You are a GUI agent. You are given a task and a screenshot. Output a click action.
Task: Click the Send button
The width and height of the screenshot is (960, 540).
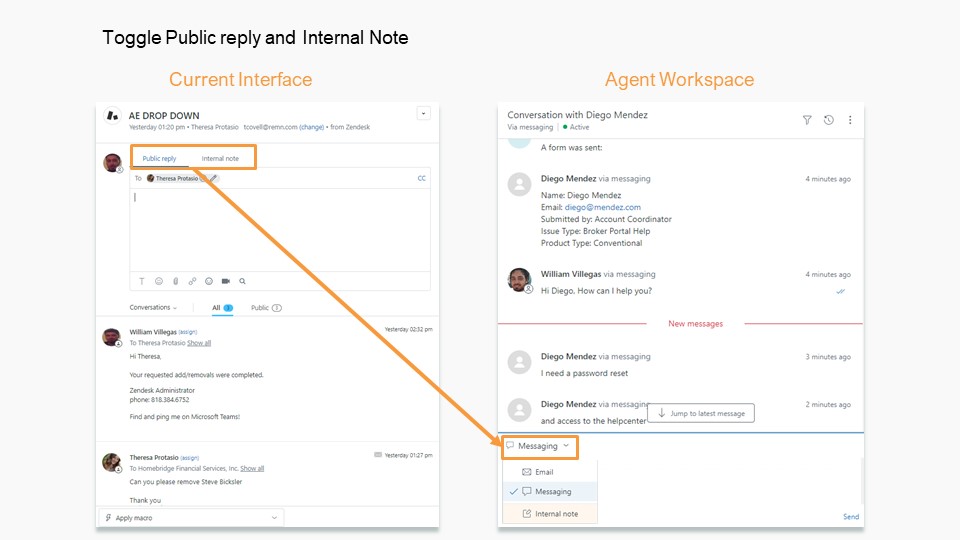pyautogui.click(x=851, y=517)
